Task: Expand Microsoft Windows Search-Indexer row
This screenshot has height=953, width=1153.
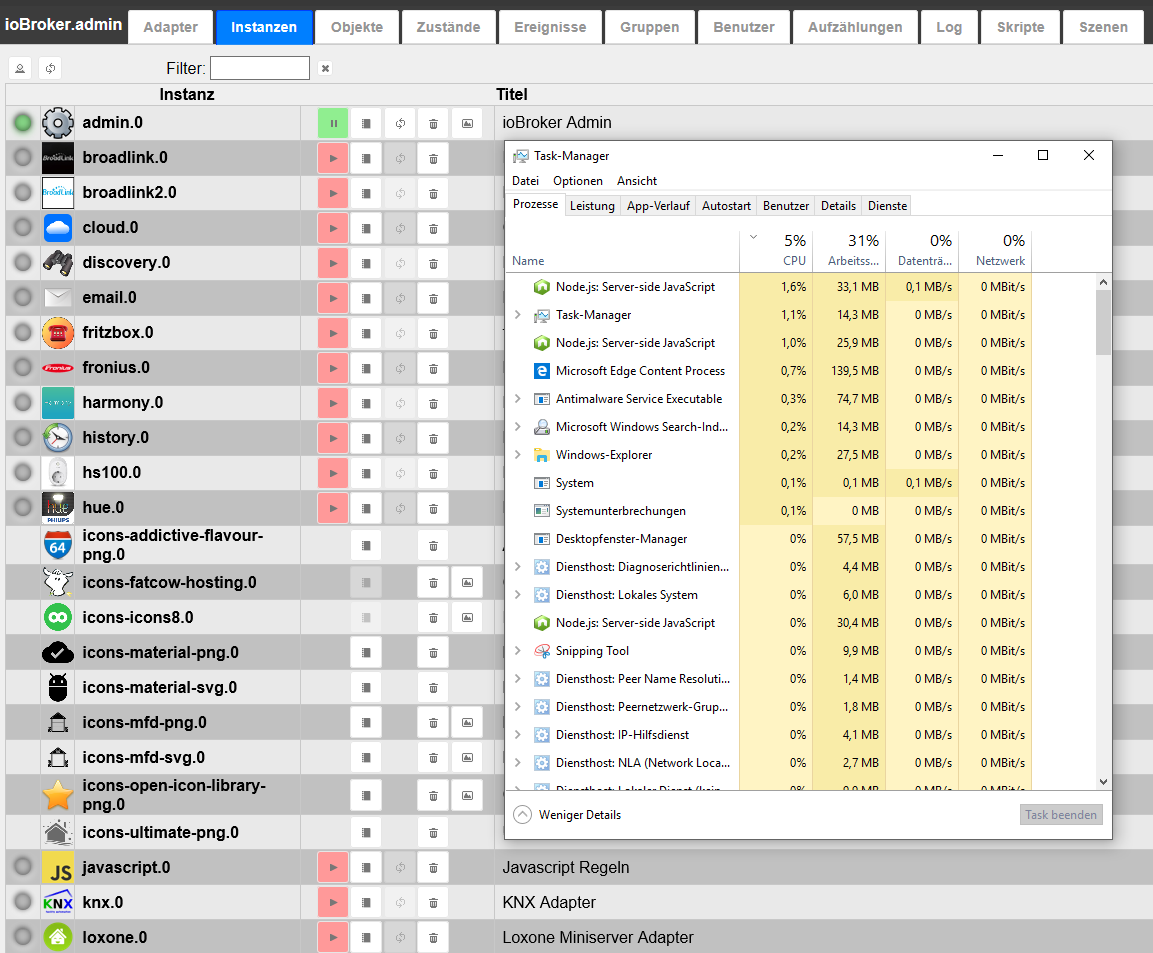Action: (518, 426)
